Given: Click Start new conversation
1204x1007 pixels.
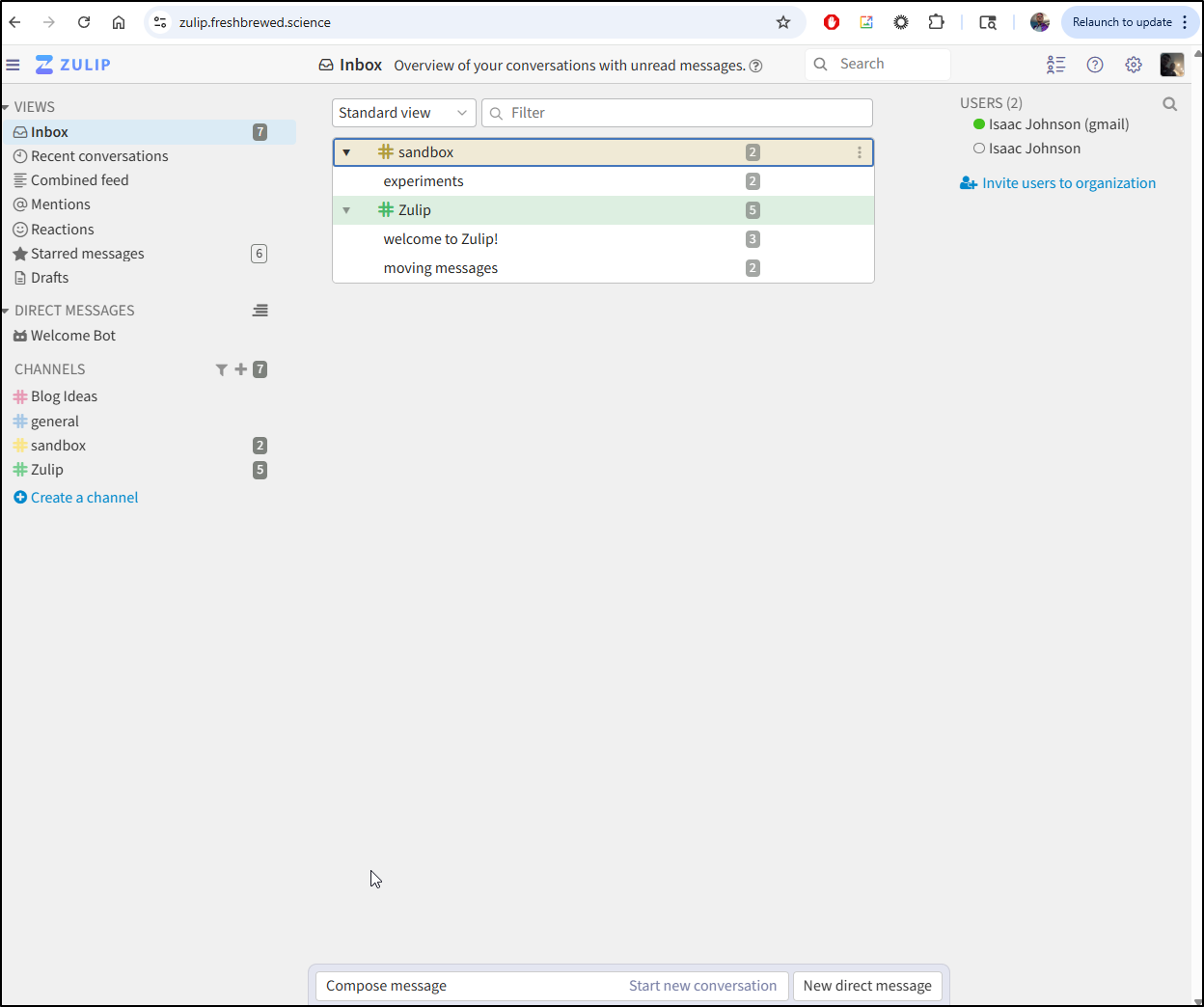Looking at the screenshot, I should coord(702,986).
